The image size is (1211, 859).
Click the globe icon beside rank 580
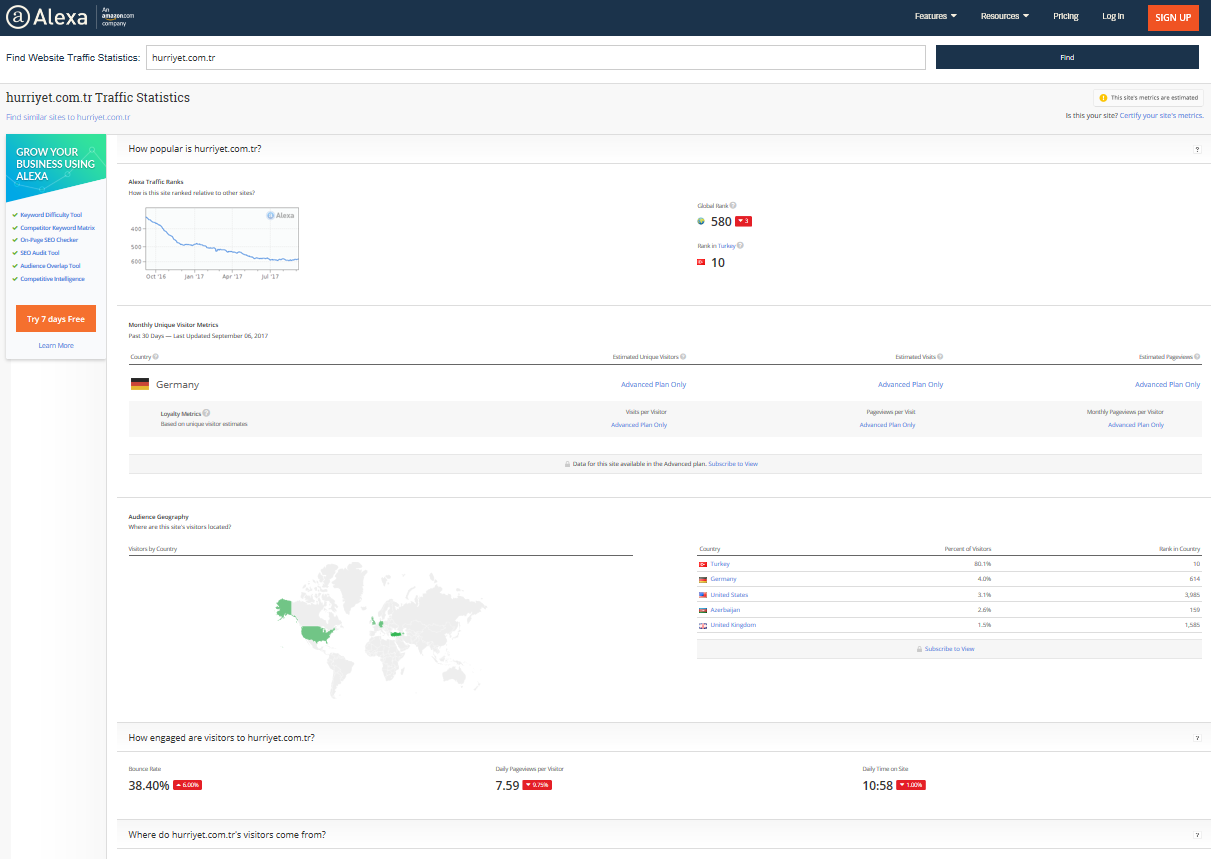click(701, 221)
